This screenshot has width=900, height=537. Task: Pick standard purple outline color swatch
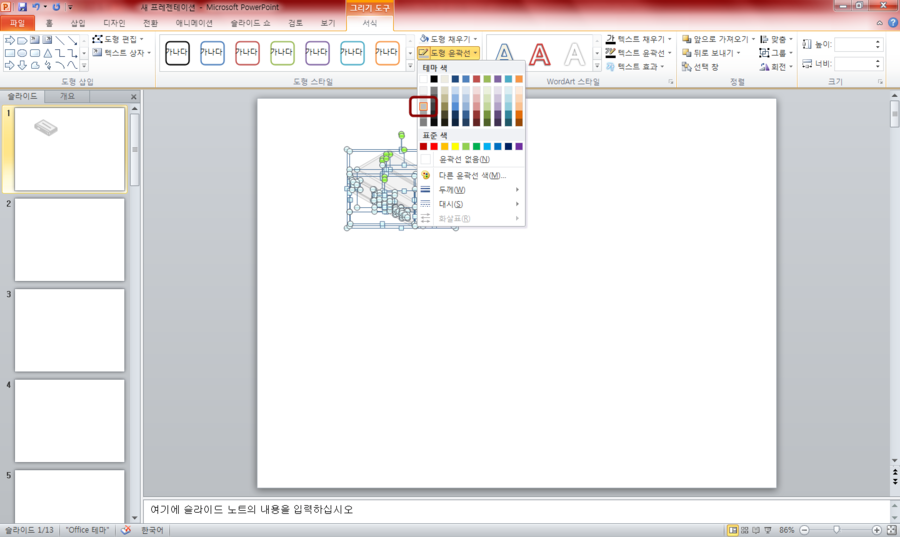point(519,147)
